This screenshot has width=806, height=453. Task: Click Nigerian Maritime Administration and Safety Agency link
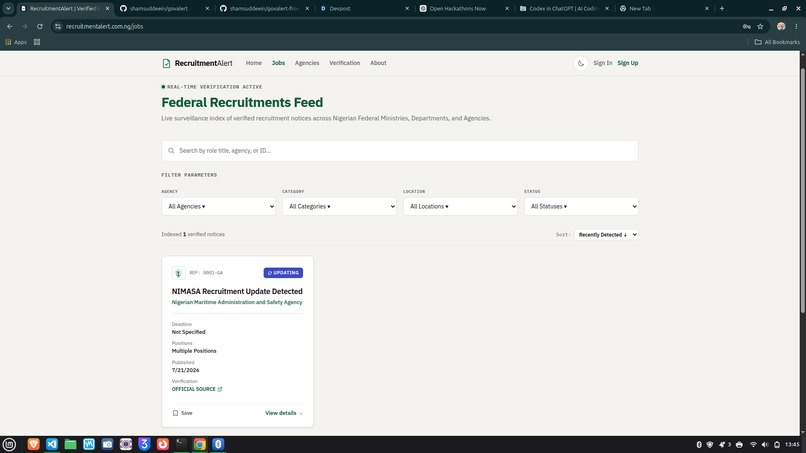tap(237, 302)
